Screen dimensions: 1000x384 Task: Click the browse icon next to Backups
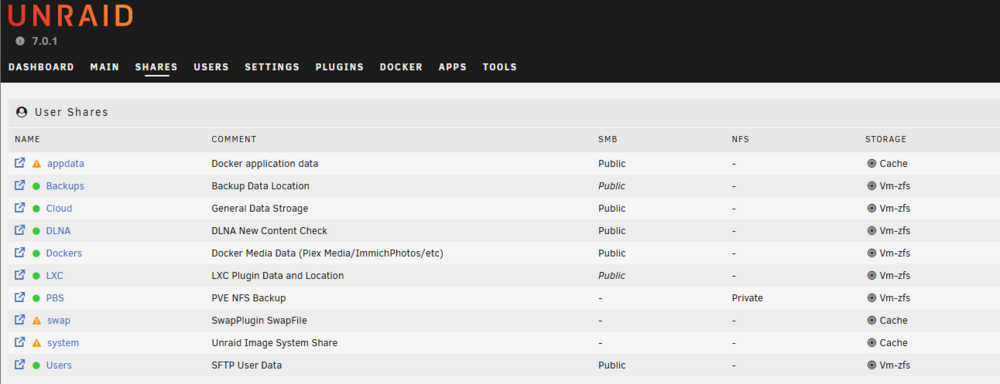[x=20, y=186]
